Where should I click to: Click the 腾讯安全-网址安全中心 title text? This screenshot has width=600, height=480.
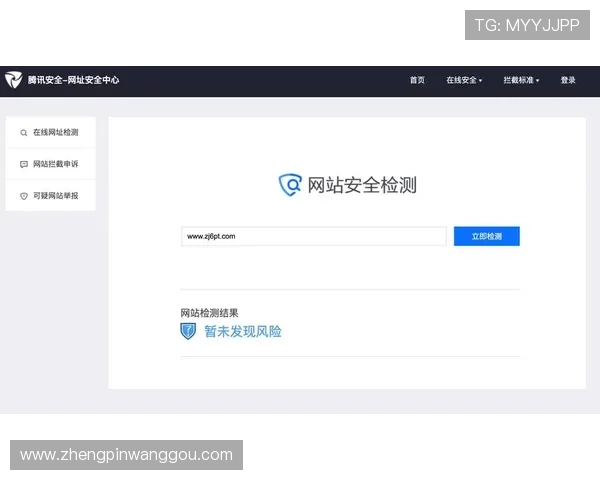tap(73, 80)
